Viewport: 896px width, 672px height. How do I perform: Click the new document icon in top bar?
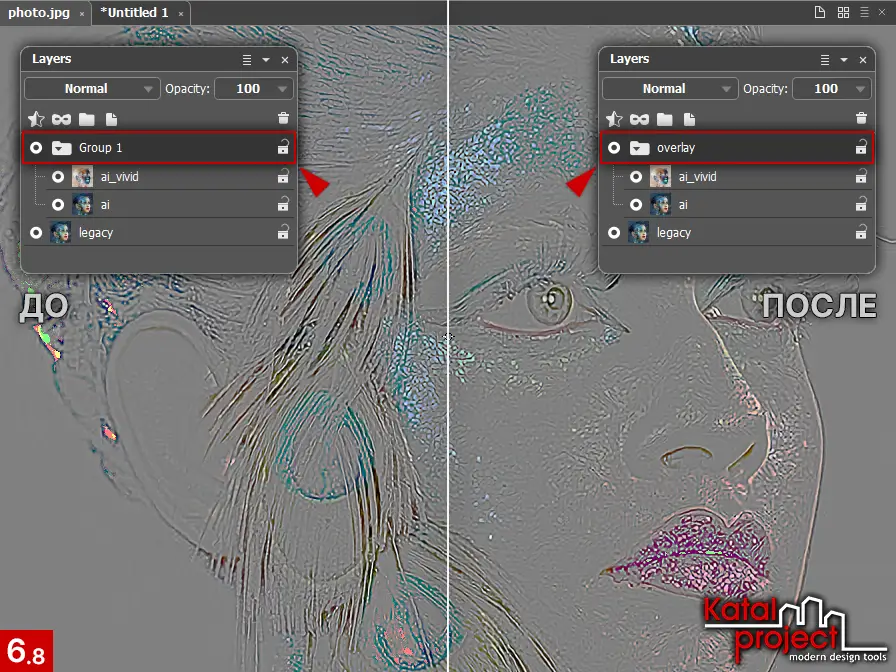point(820,13)
